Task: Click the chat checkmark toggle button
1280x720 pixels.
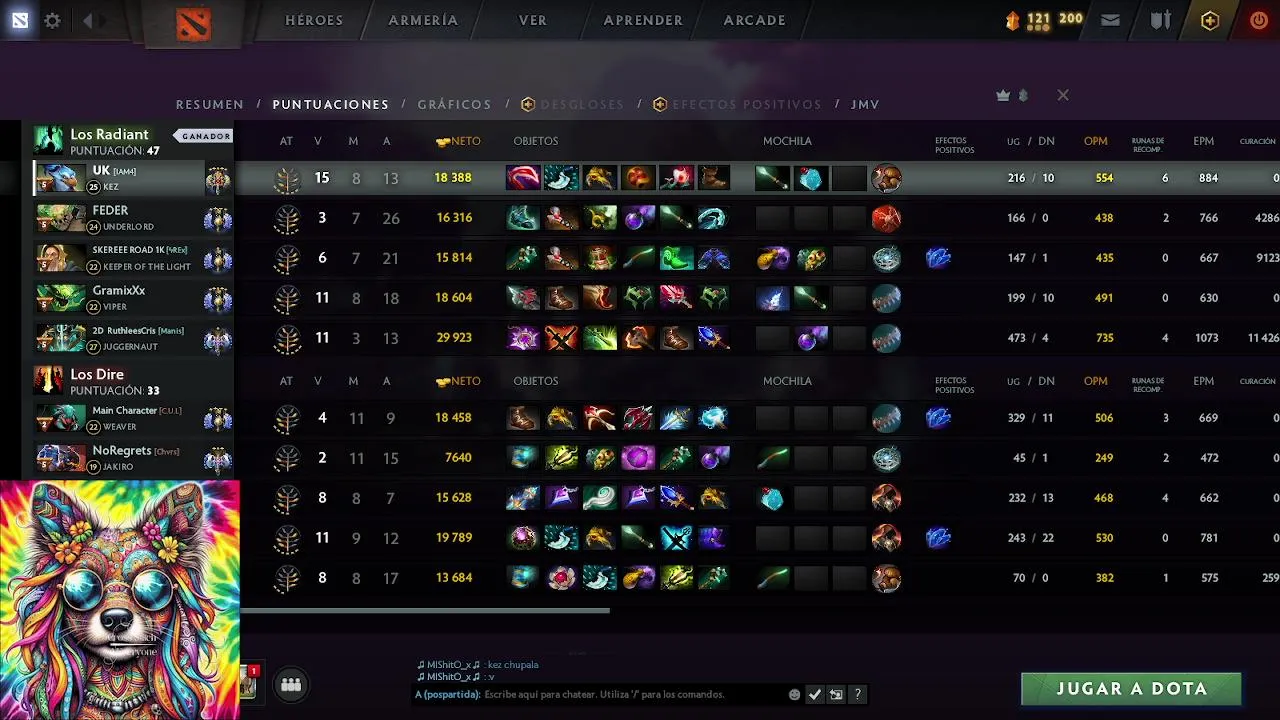Action: pyautogui.click(x=815, y=694)
